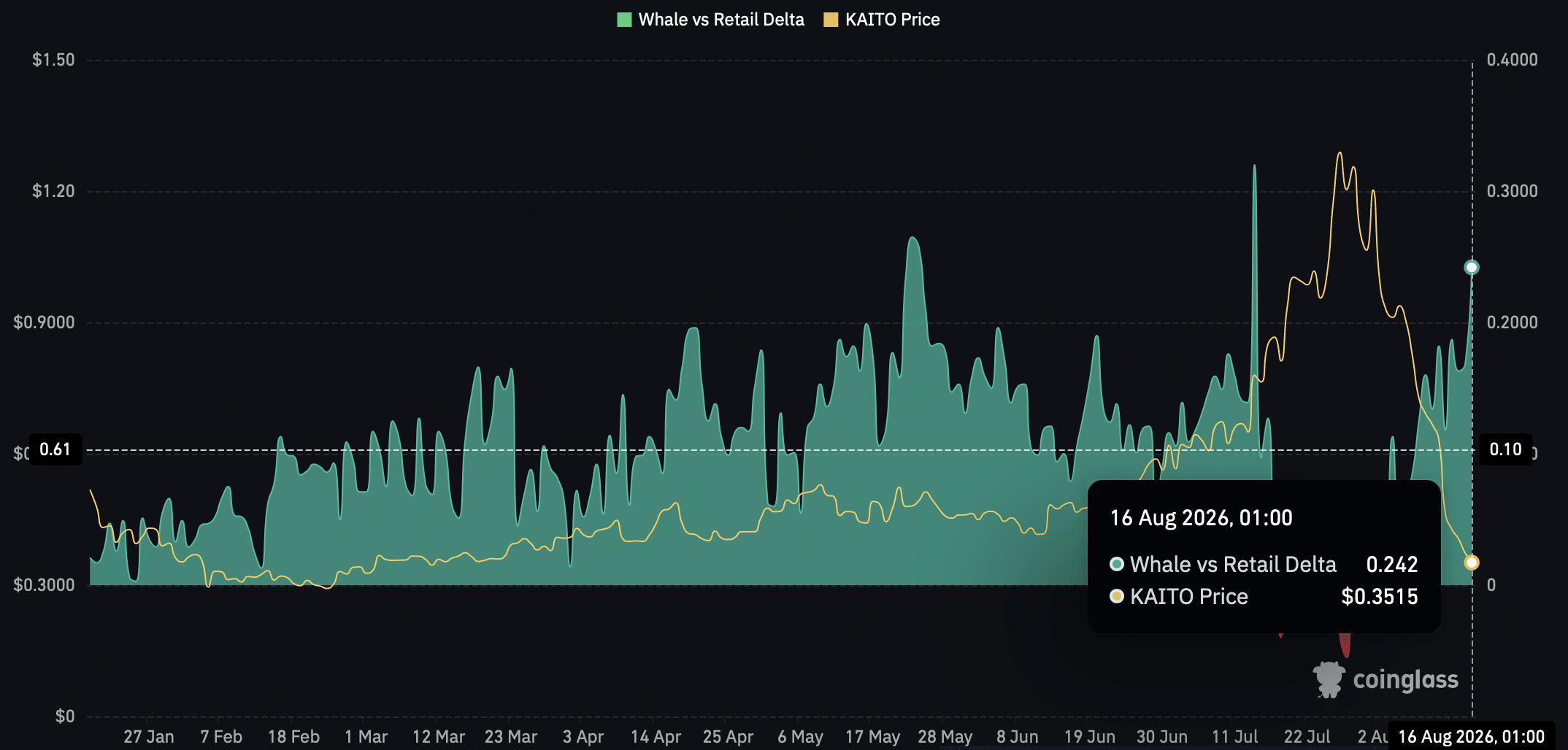Viewport: 1568px width, 750px height.
Task: Click the 0.10 right axis crosshair label
Action: [1505, 449]
